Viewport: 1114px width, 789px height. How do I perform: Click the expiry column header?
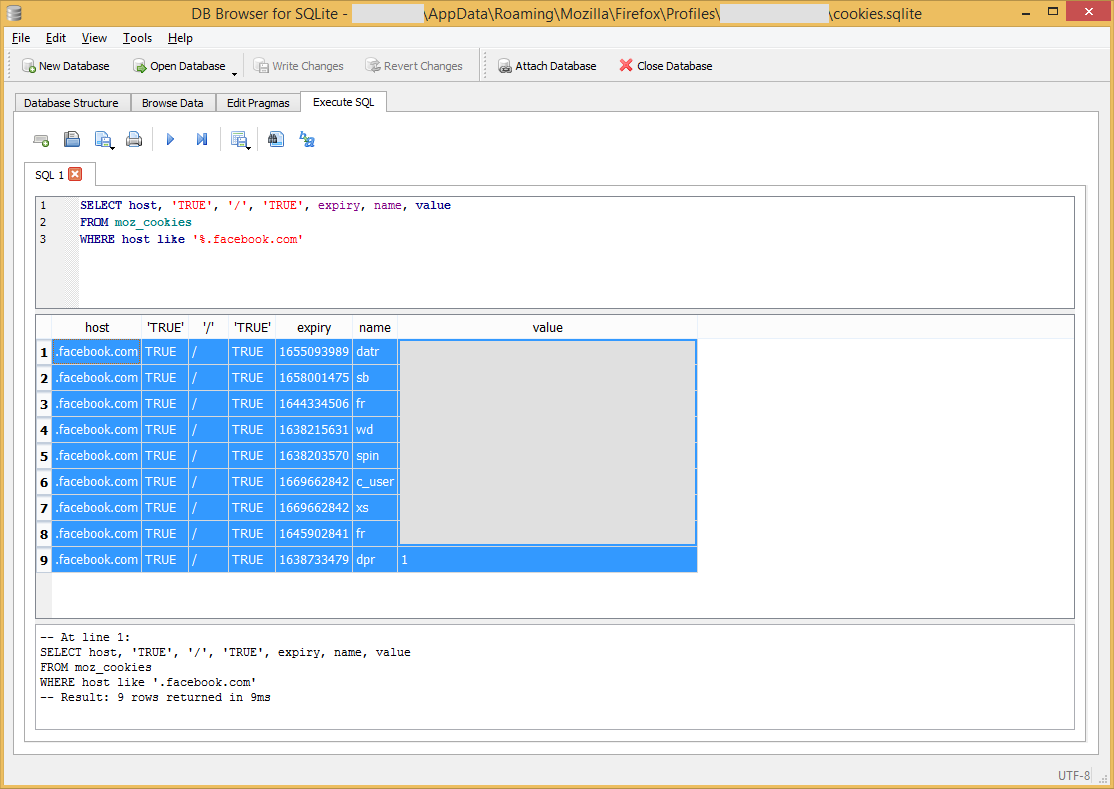pos(314,327)
